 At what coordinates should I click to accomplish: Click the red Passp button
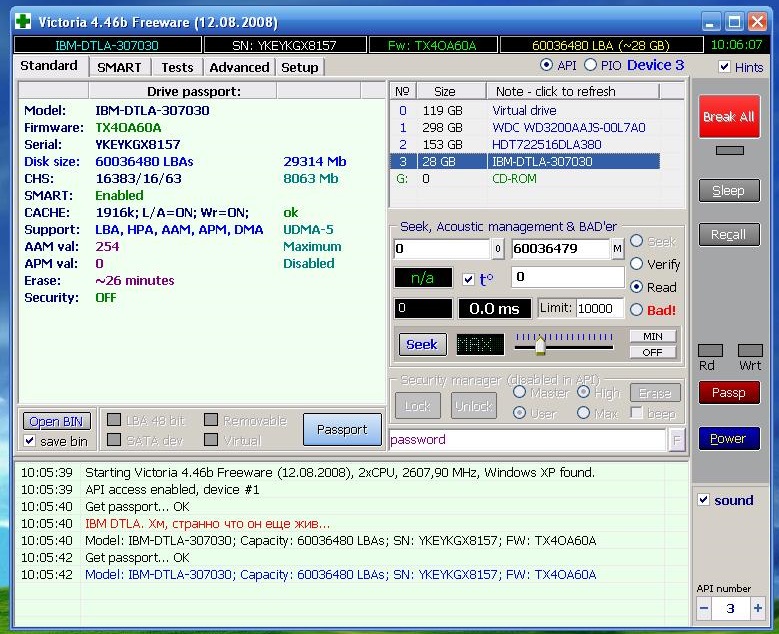pos(729,393)
